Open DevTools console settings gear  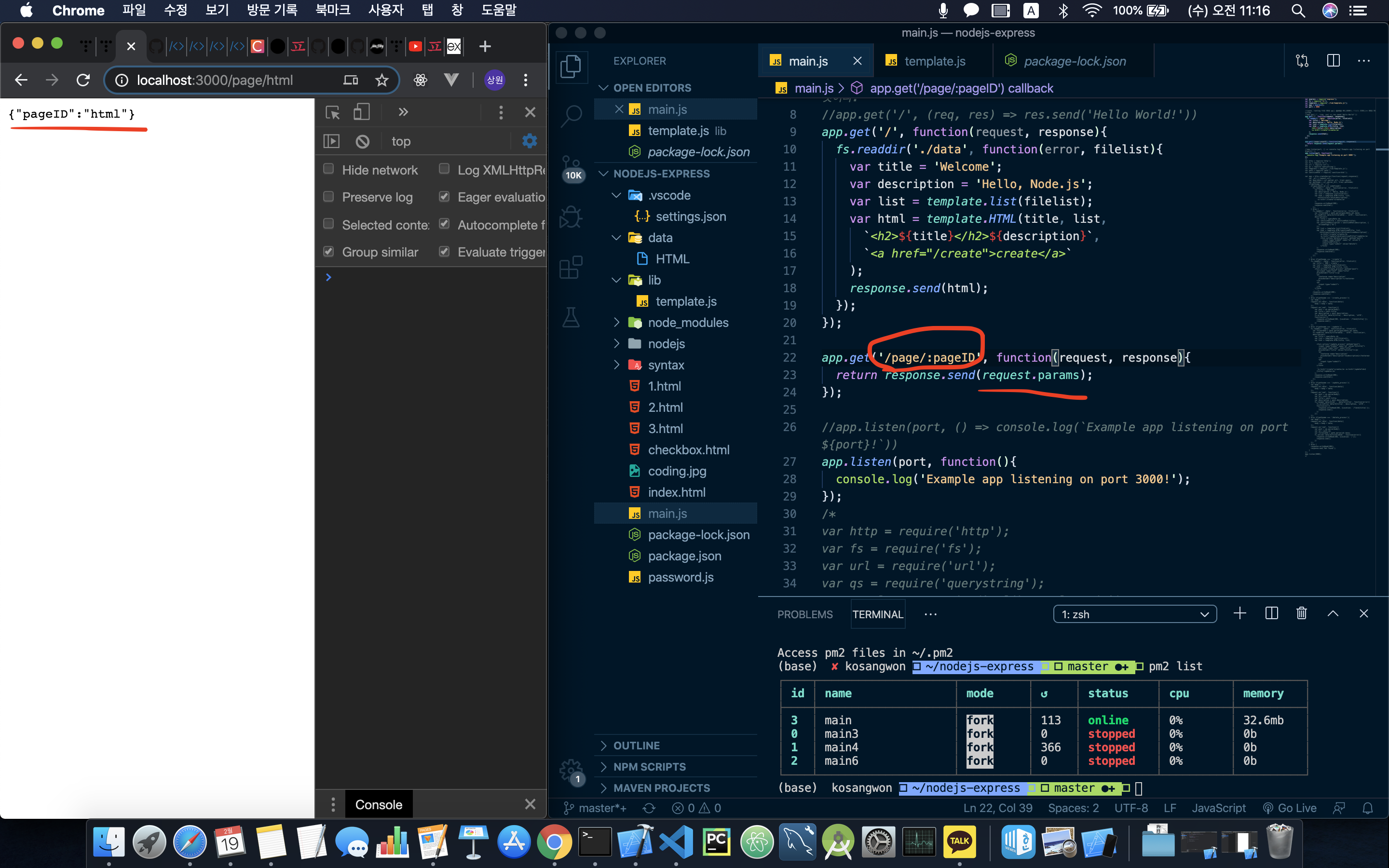pyautogui.click(x=529, y=141)
